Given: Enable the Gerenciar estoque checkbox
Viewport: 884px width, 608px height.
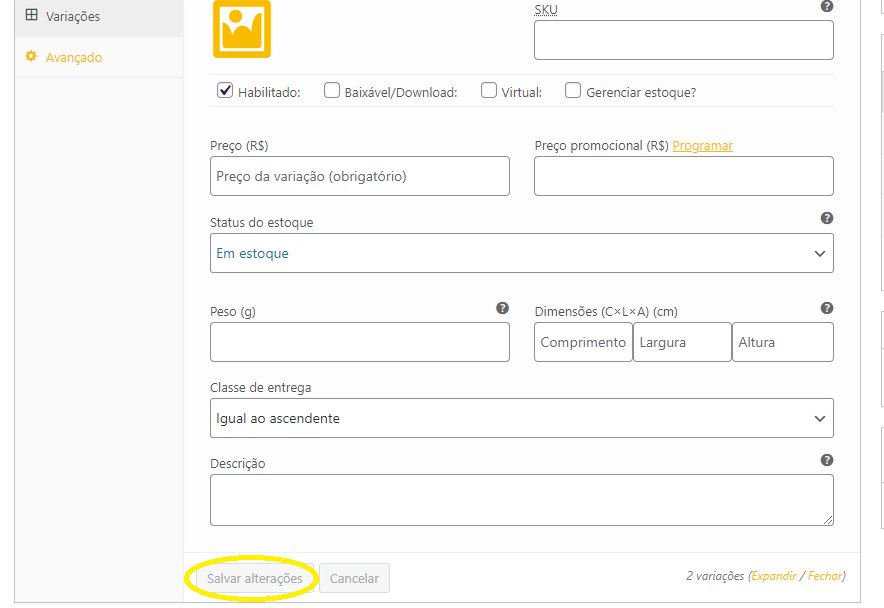Looking at the screenshot, I should pos(573,90).
